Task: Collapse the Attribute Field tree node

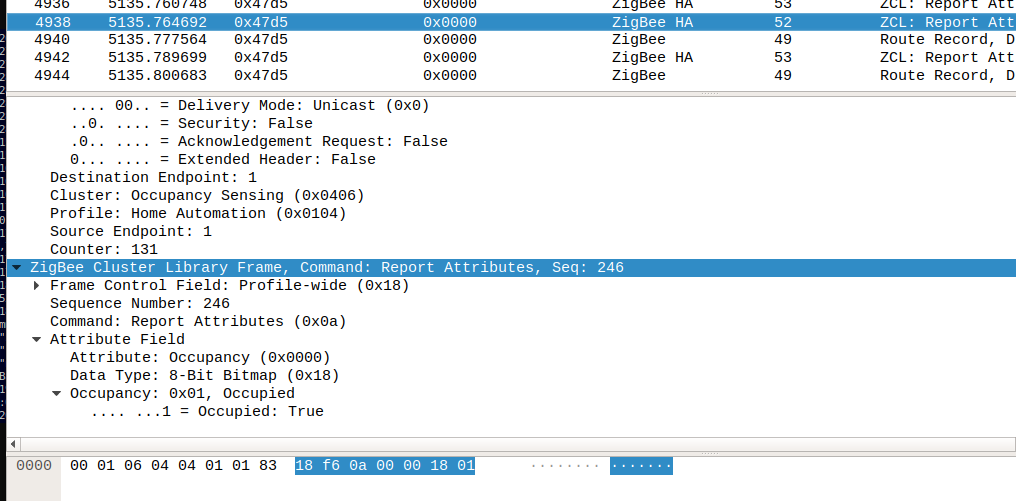Action: [x=37, y=340]
